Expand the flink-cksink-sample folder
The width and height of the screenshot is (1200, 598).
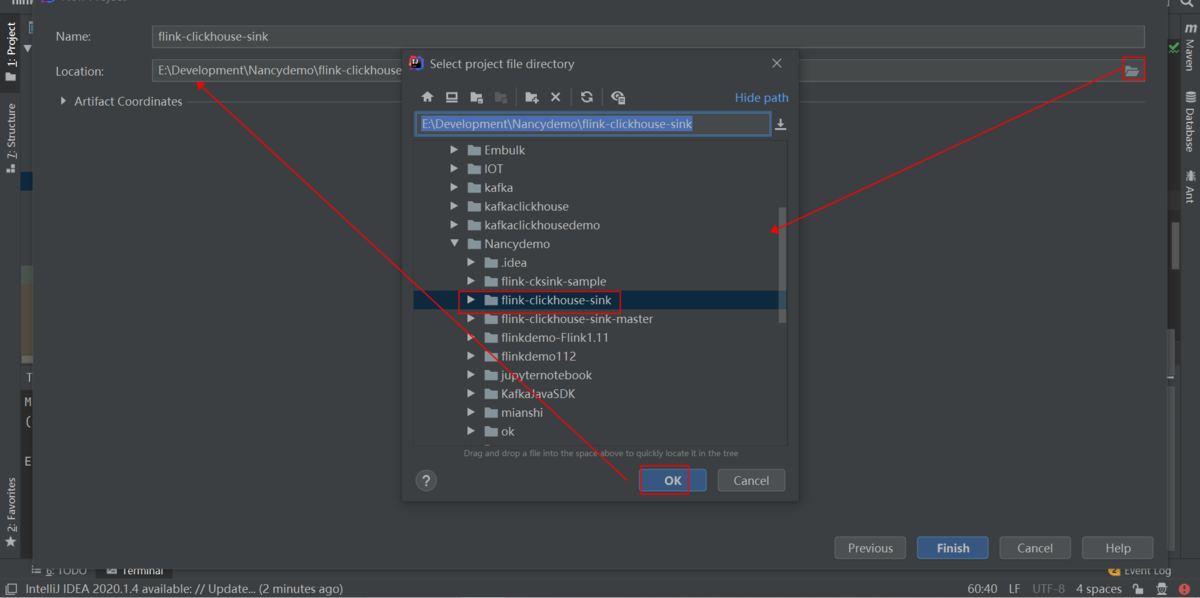point(471,281)
